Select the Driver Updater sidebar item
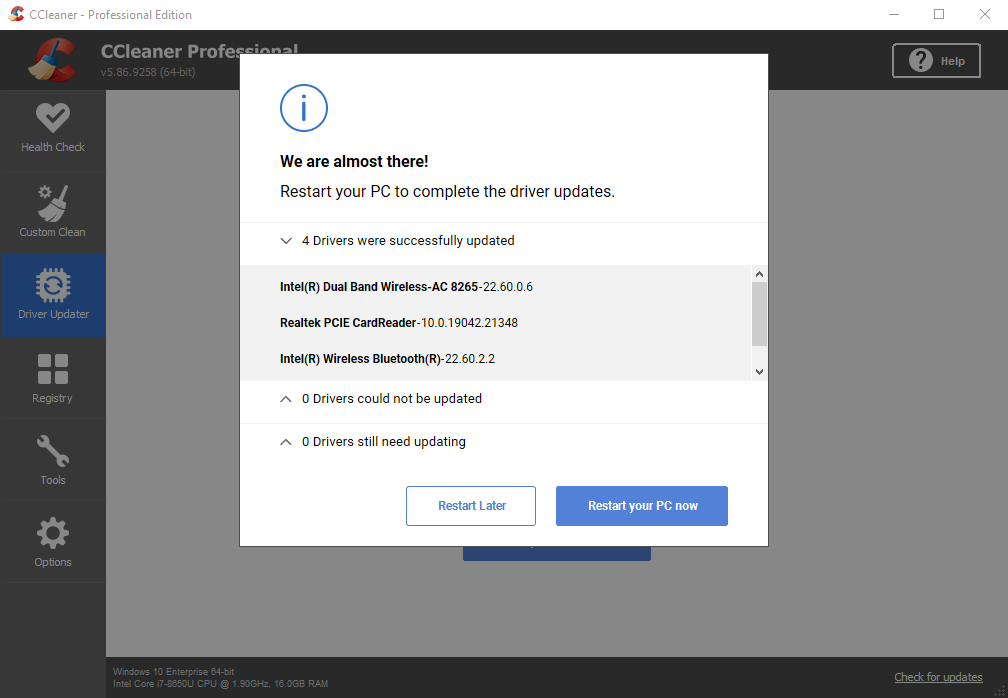 click(53, 295)
